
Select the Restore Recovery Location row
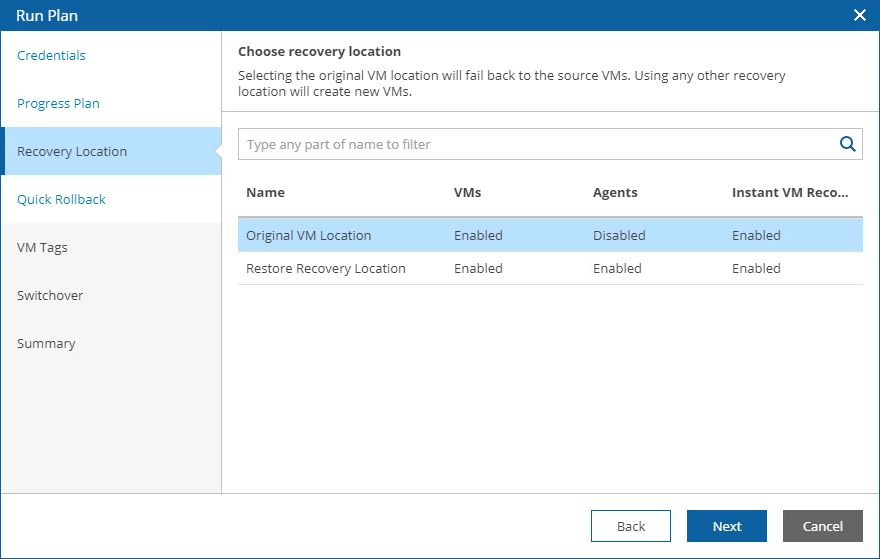326,269
